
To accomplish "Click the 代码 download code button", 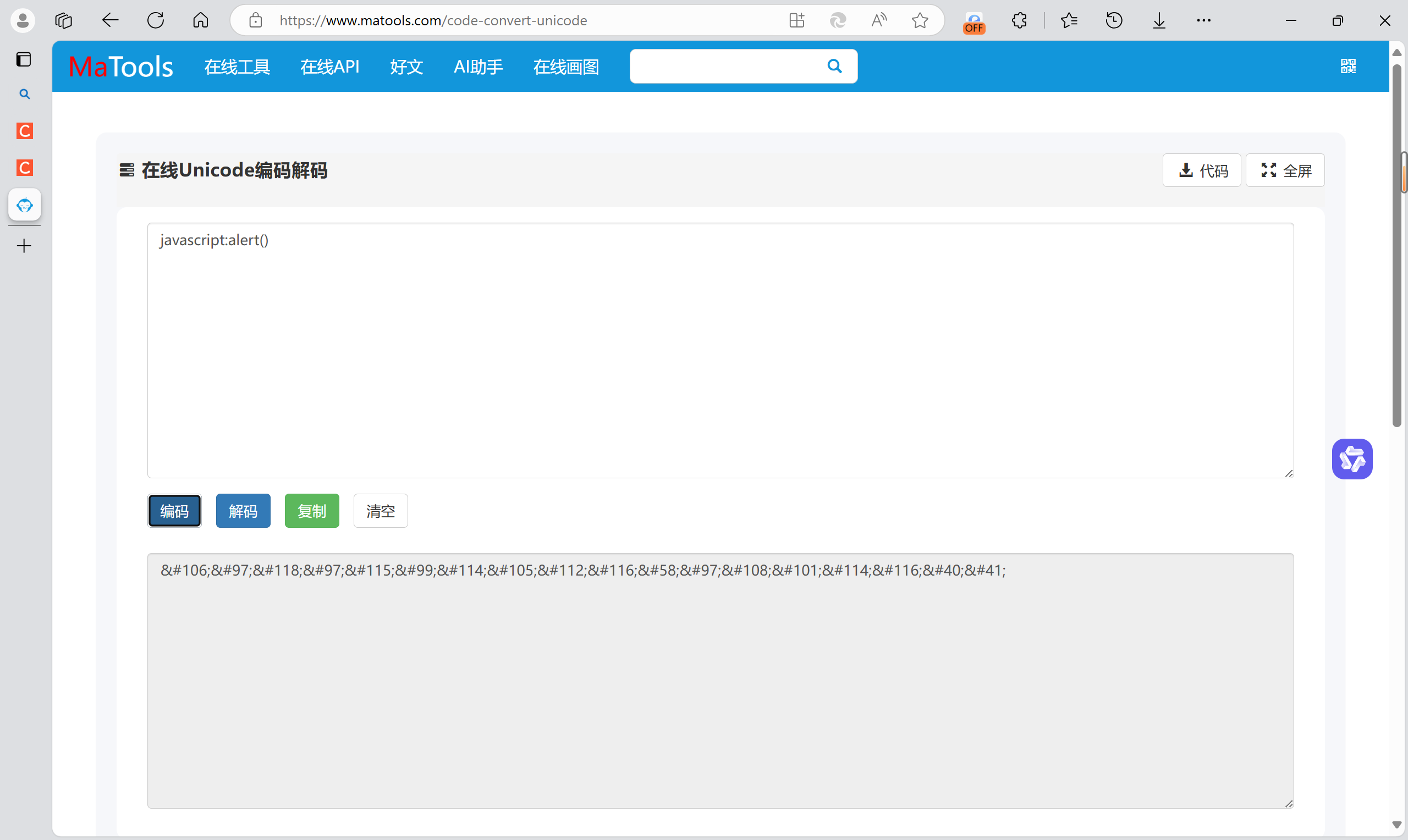I will (1201, 170).
